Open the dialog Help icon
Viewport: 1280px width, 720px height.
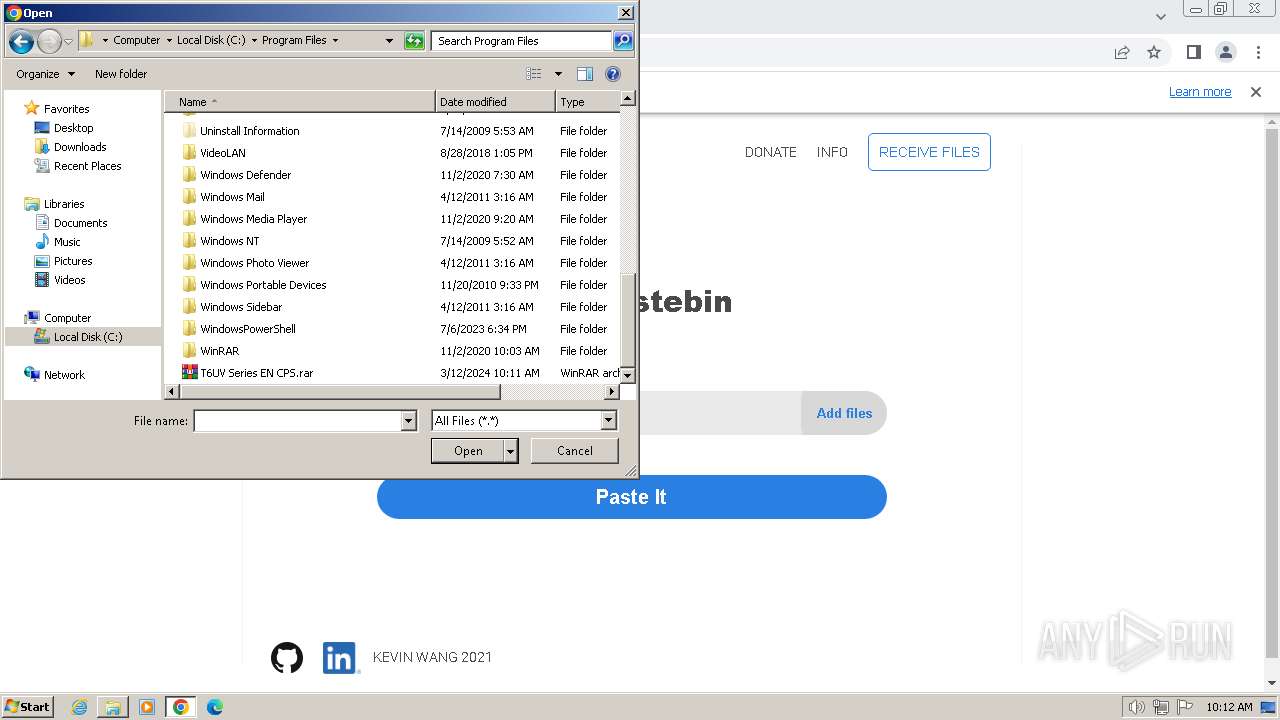613,74
